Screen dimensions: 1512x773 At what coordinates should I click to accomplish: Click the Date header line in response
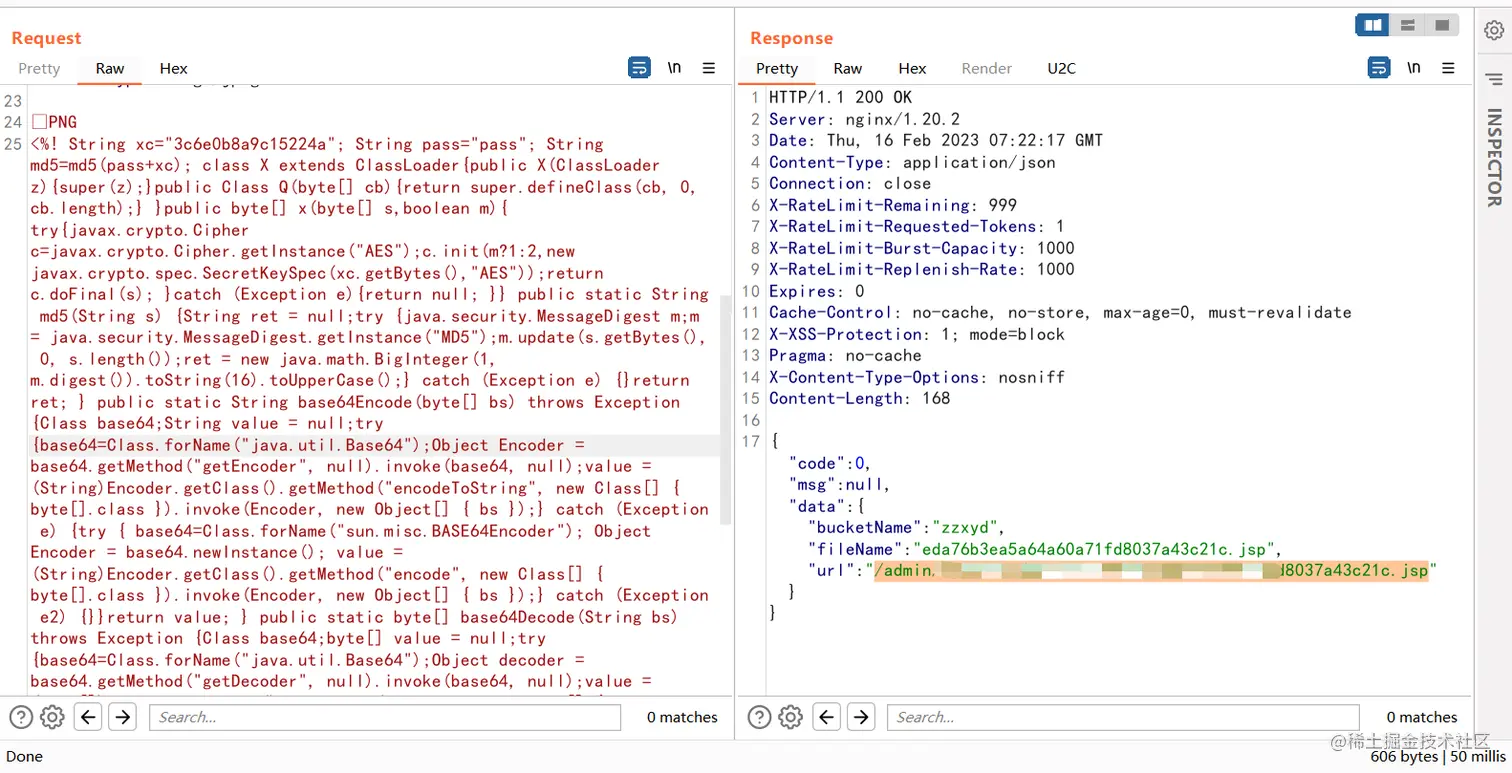[x=935, y=140]
